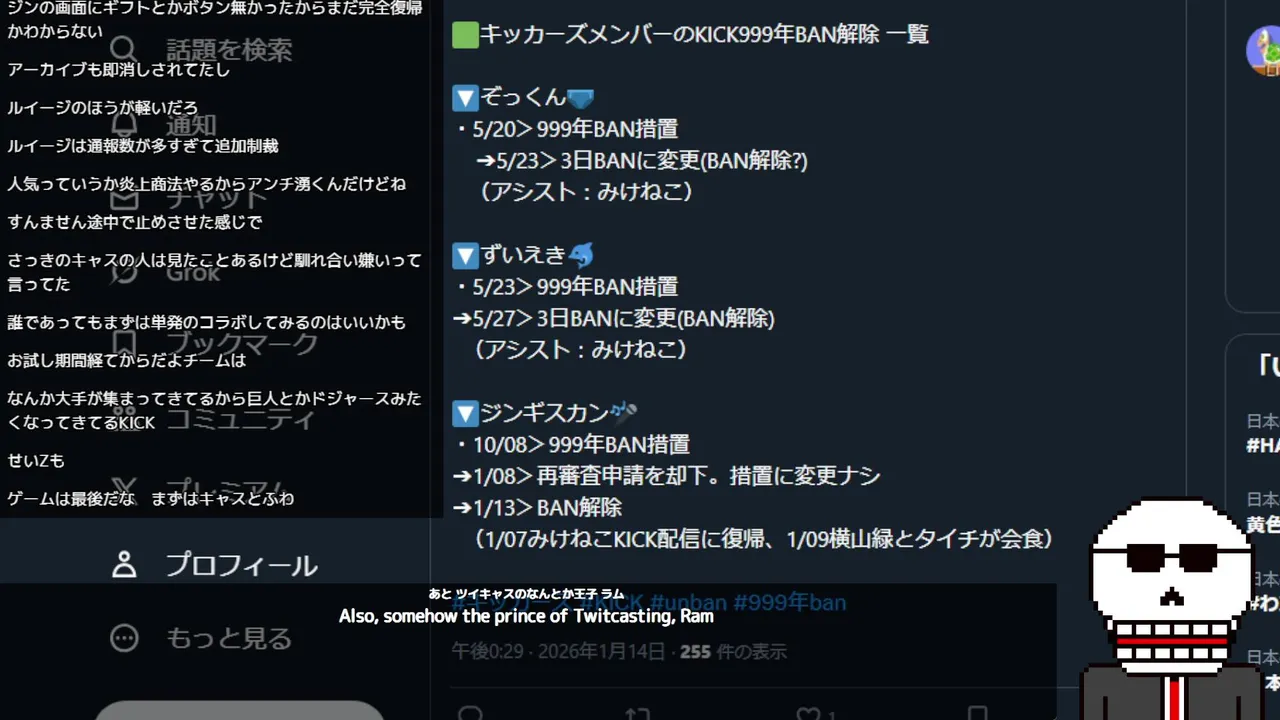The width and height of the screenshot is (1280, 720).
Task: Click line ➔1/08＞再審査申請を却下。措置に変更ナシ
Action: 666,476
